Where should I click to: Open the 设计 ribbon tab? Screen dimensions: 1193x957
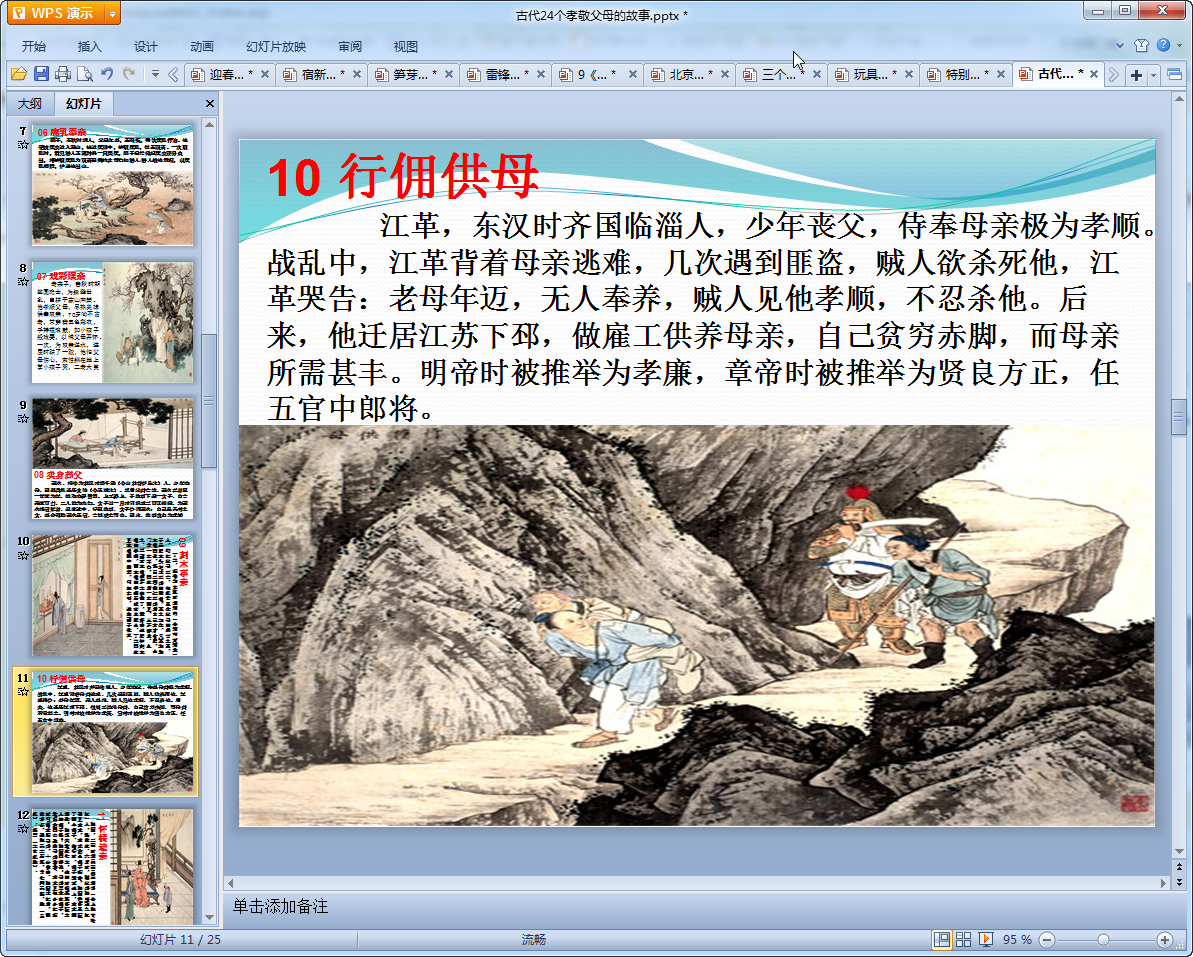[145, 46]
